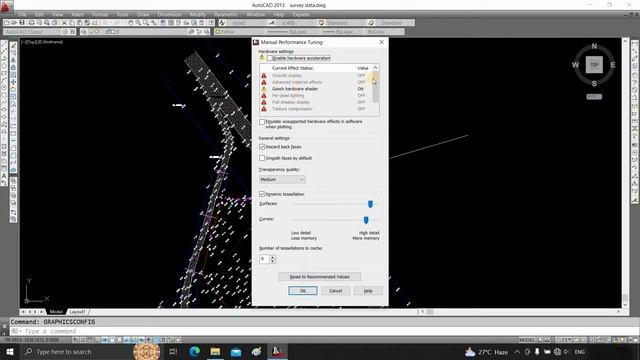
Task: Click the S compass letter on ViewCube
Action: [594, 84]
